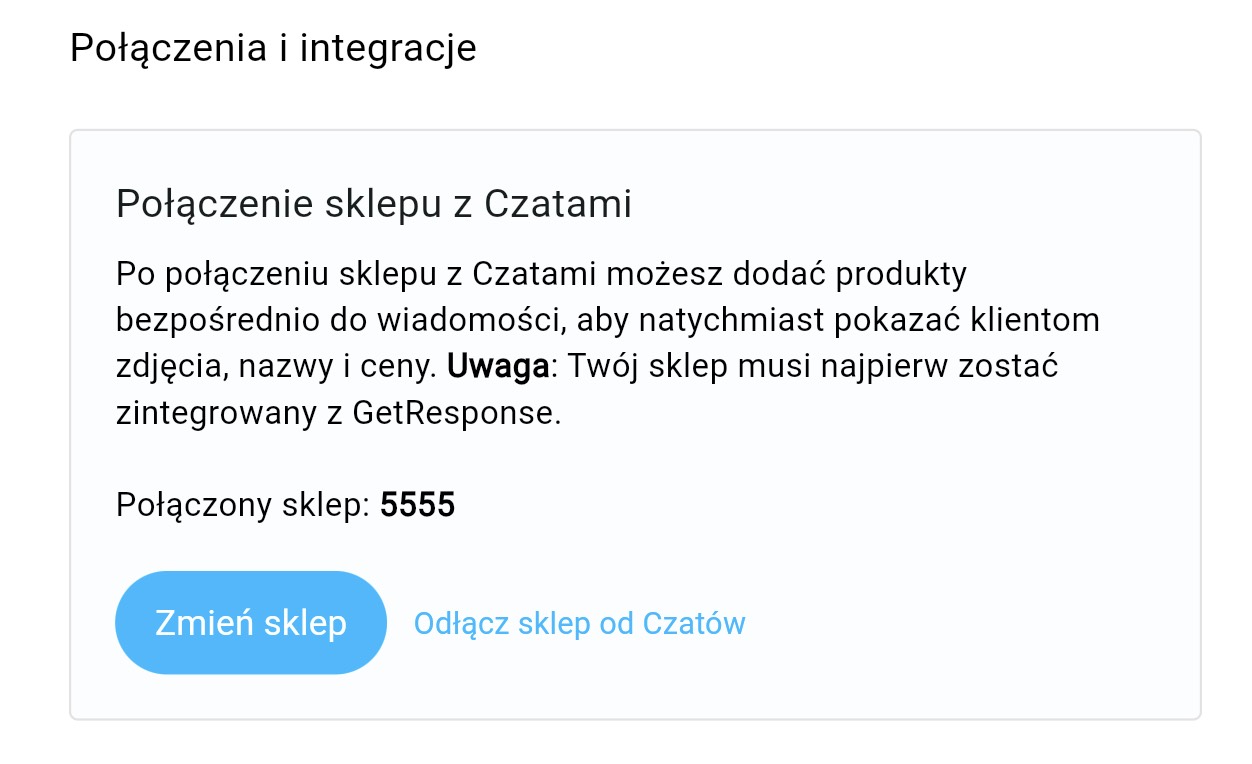The width and height of the screenshot is (1252, 764).
Task: Select the bolded 5555 store identifier
Action: (419, 505)
